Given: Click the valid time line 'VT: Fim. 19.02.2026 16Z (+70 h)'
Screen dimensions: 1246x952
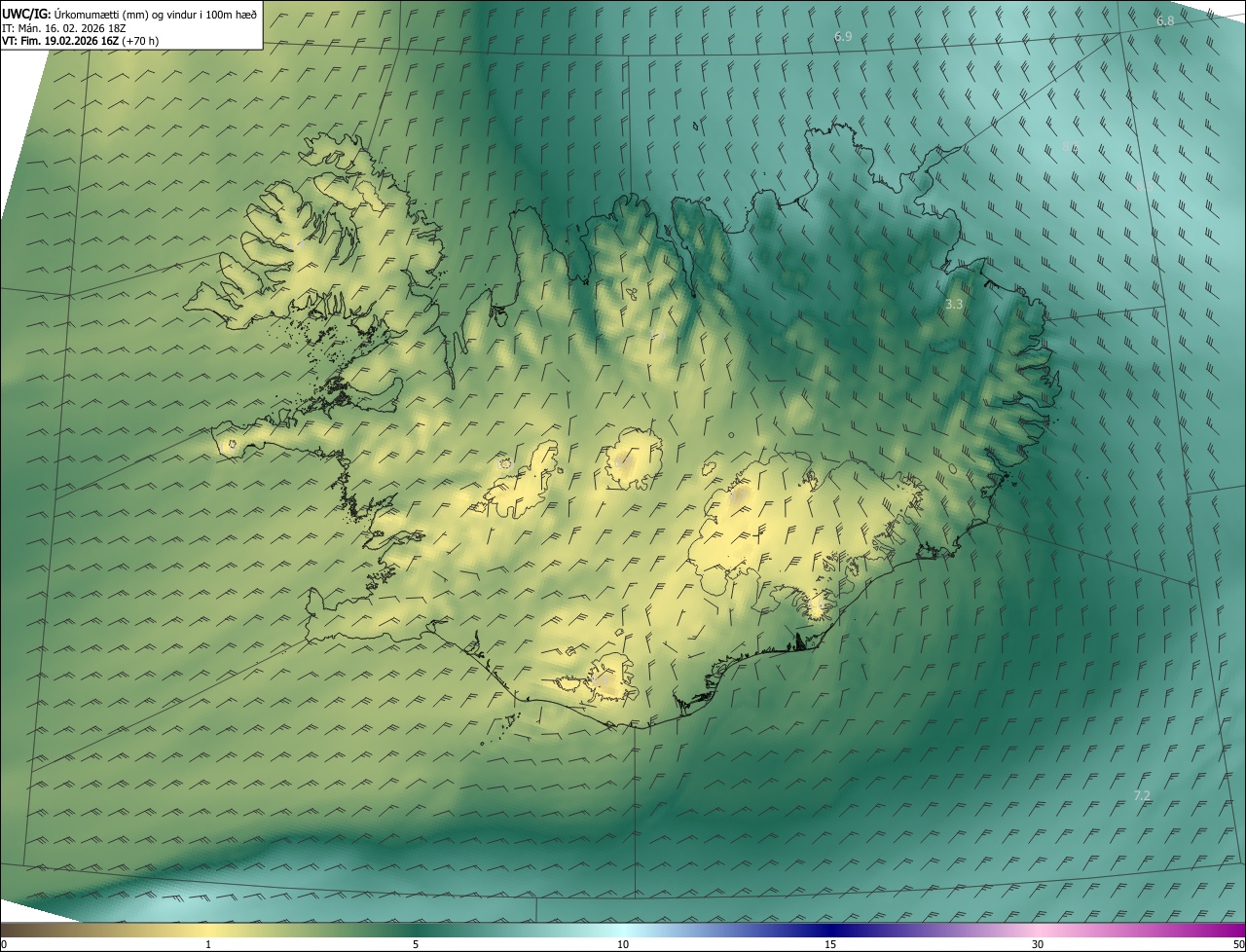Looking at the screenshot, I should click(81, 41).
